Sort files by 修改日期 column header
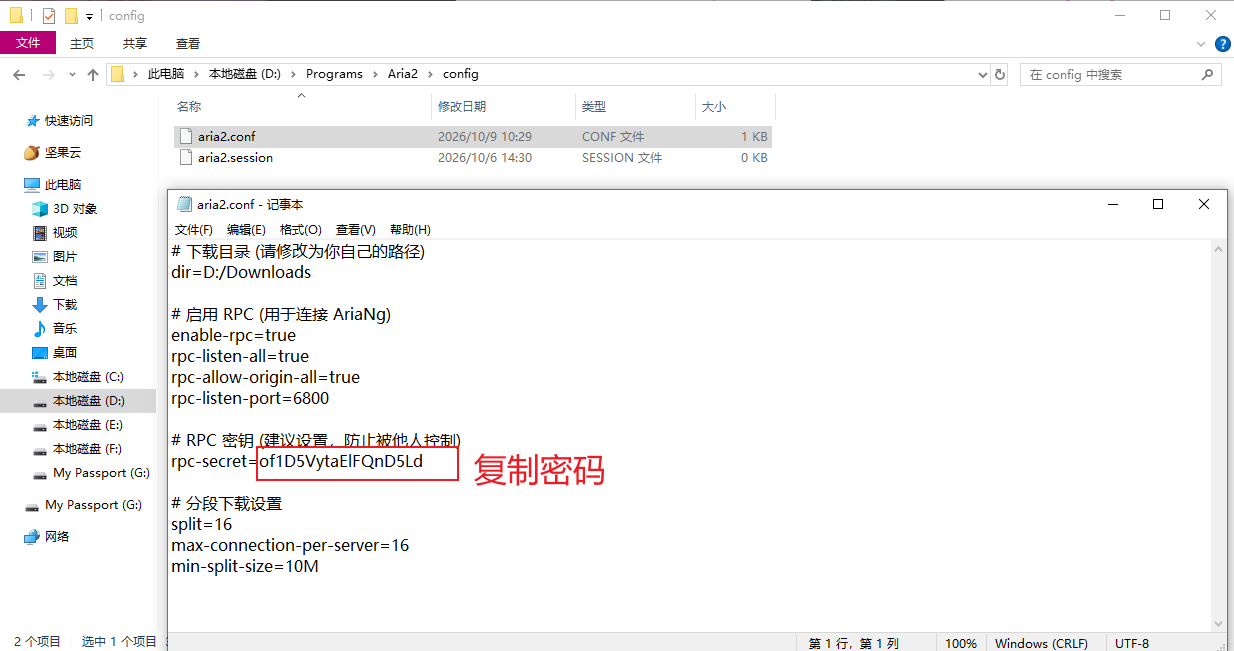 (x=503, y=106)
